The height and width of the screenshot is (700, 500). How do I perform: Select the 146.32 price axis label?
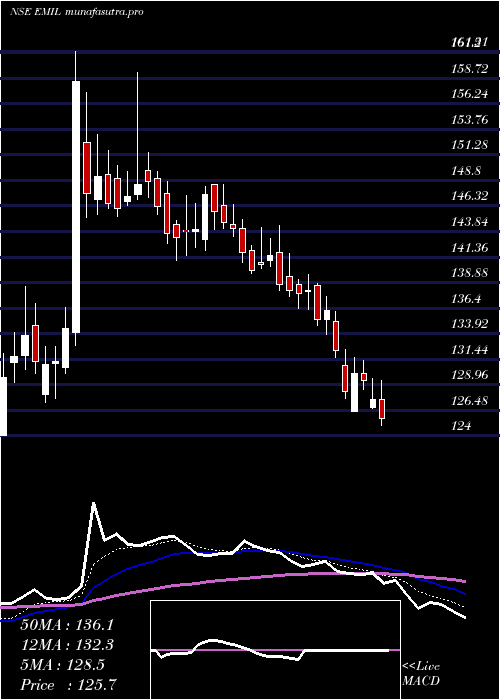click(469, 196)
